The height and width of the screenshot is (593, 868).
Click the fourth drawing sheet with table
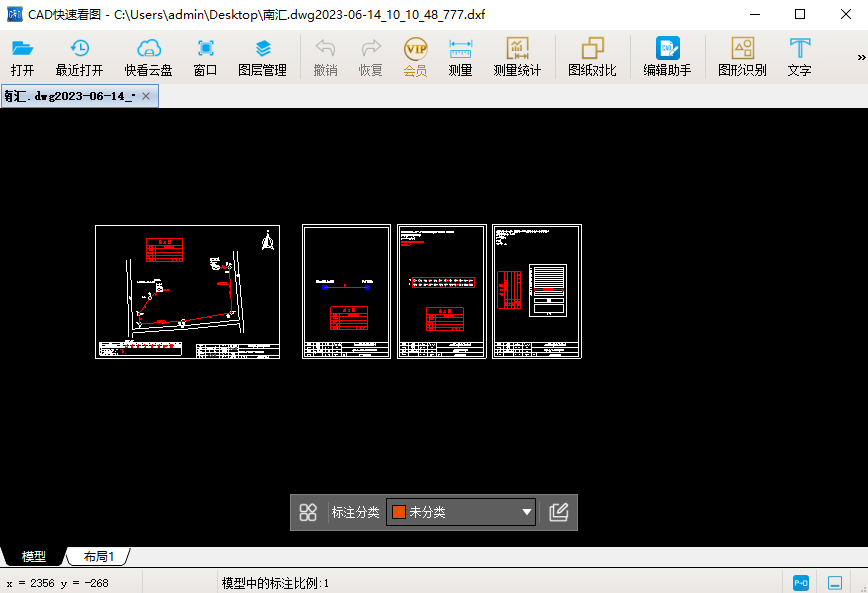[537, 291]
